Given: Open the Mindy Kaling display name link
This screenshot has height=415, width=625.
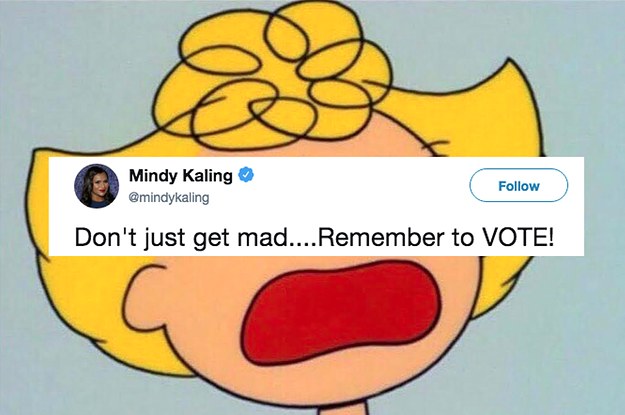Looking at the screenshot, I should tap(181, 175).
